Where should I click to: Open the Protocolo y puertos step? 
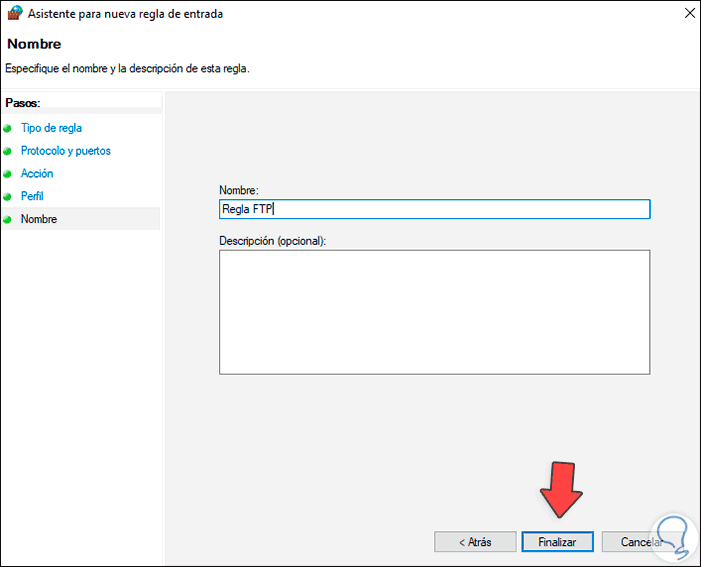point(66,151)
